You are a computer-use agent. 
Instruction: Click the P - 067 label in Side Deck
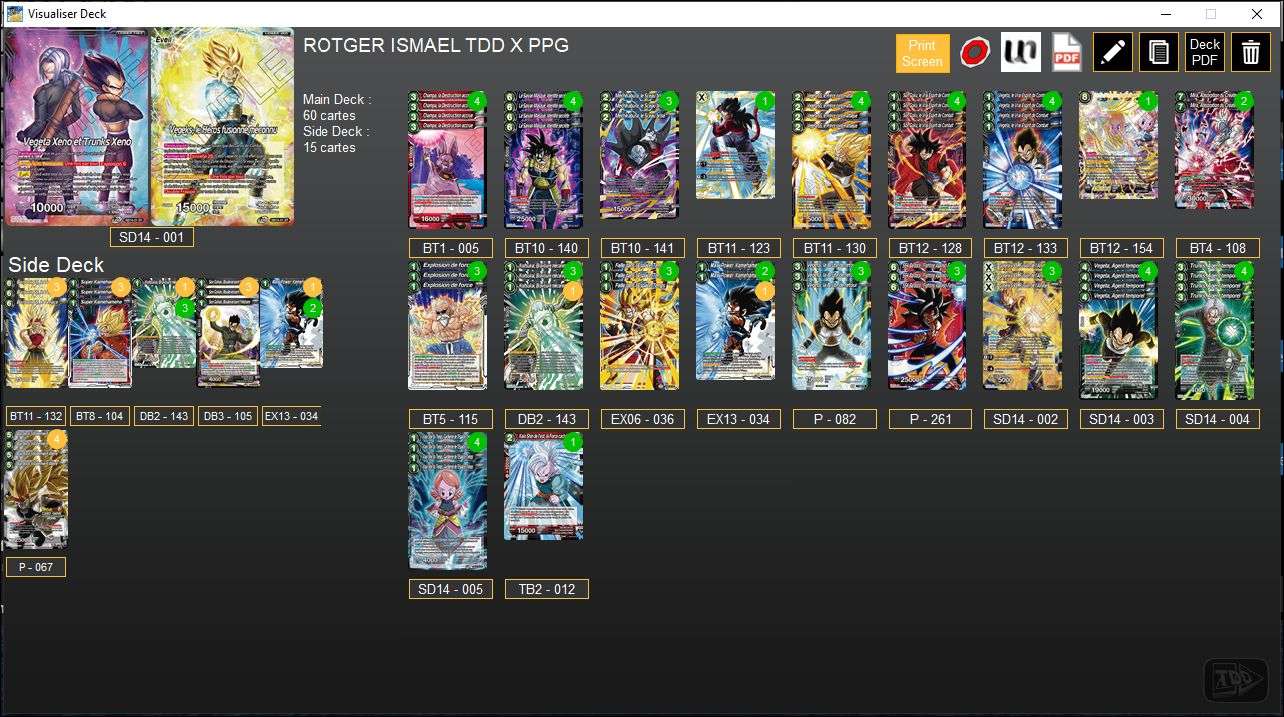[36, 566]
